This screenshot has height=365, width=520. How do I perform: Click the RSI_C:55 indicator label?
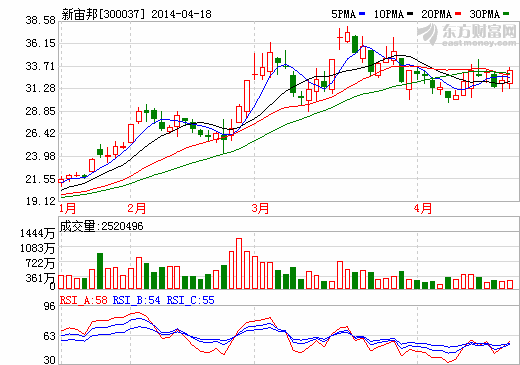pyautogui.click(x=190, y=300)
